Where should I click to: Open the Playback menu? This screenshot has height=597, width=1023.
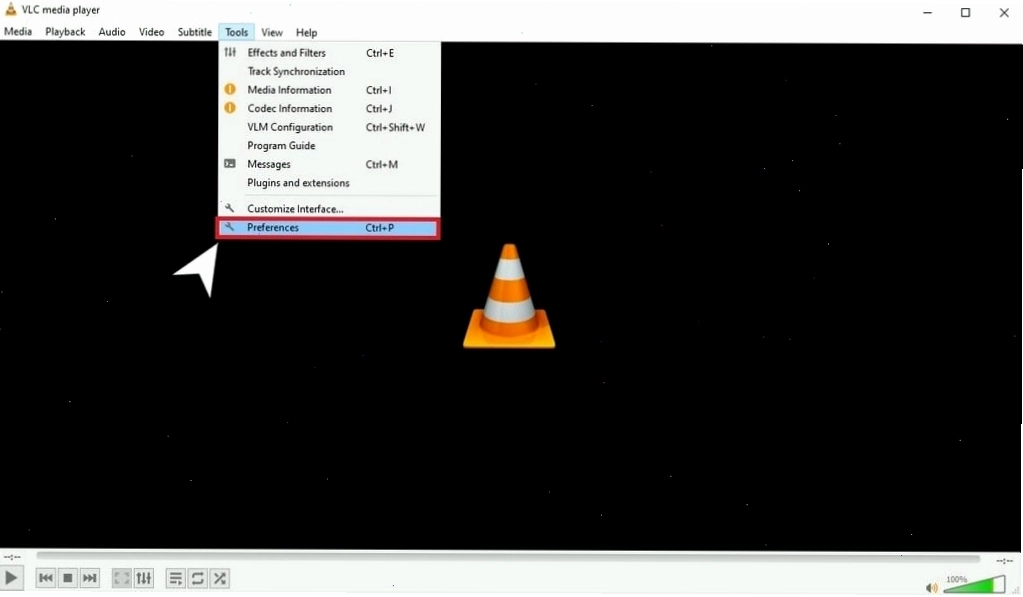click(x=65, y=31)
